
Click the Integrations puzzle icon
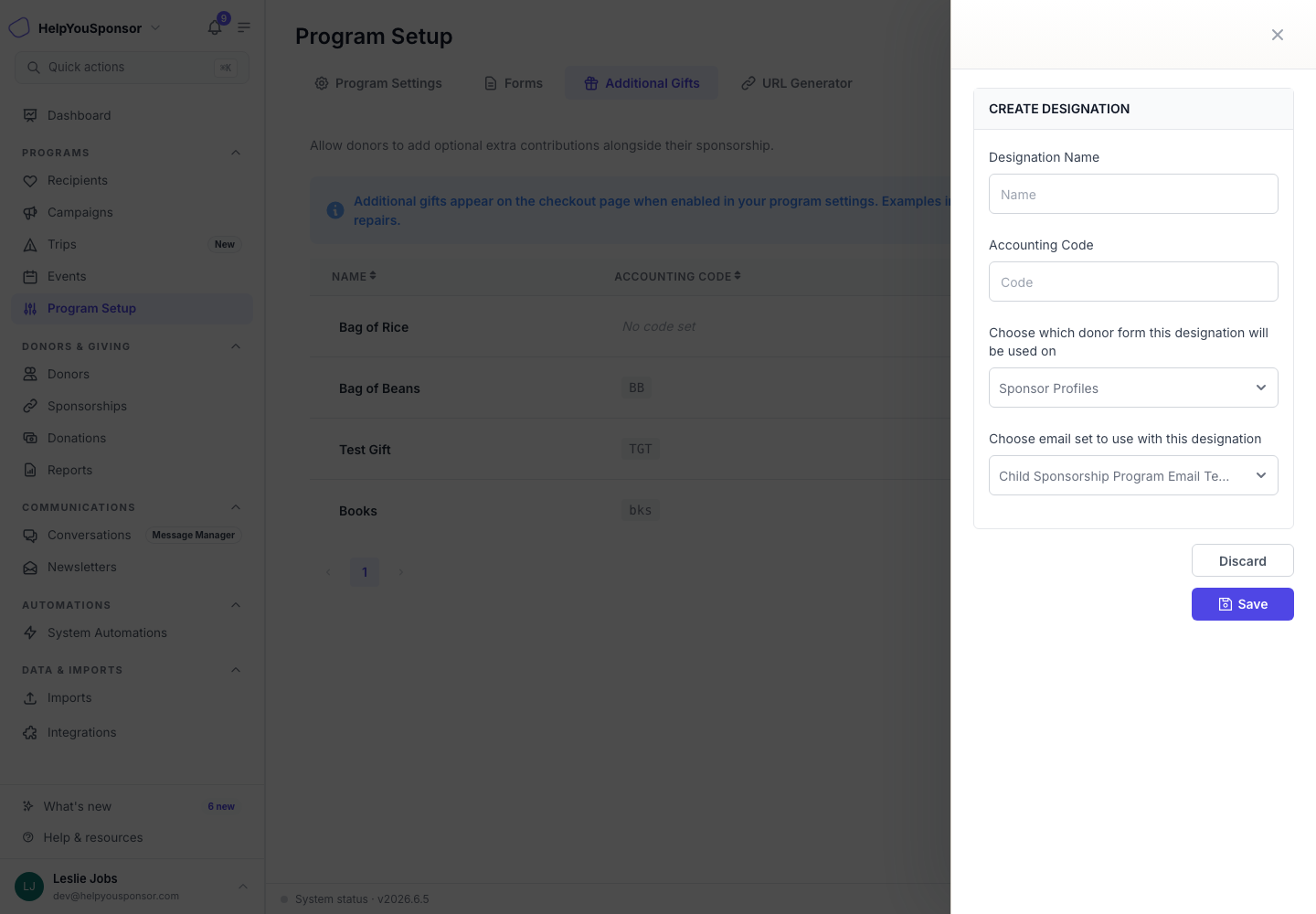[30, 732]
